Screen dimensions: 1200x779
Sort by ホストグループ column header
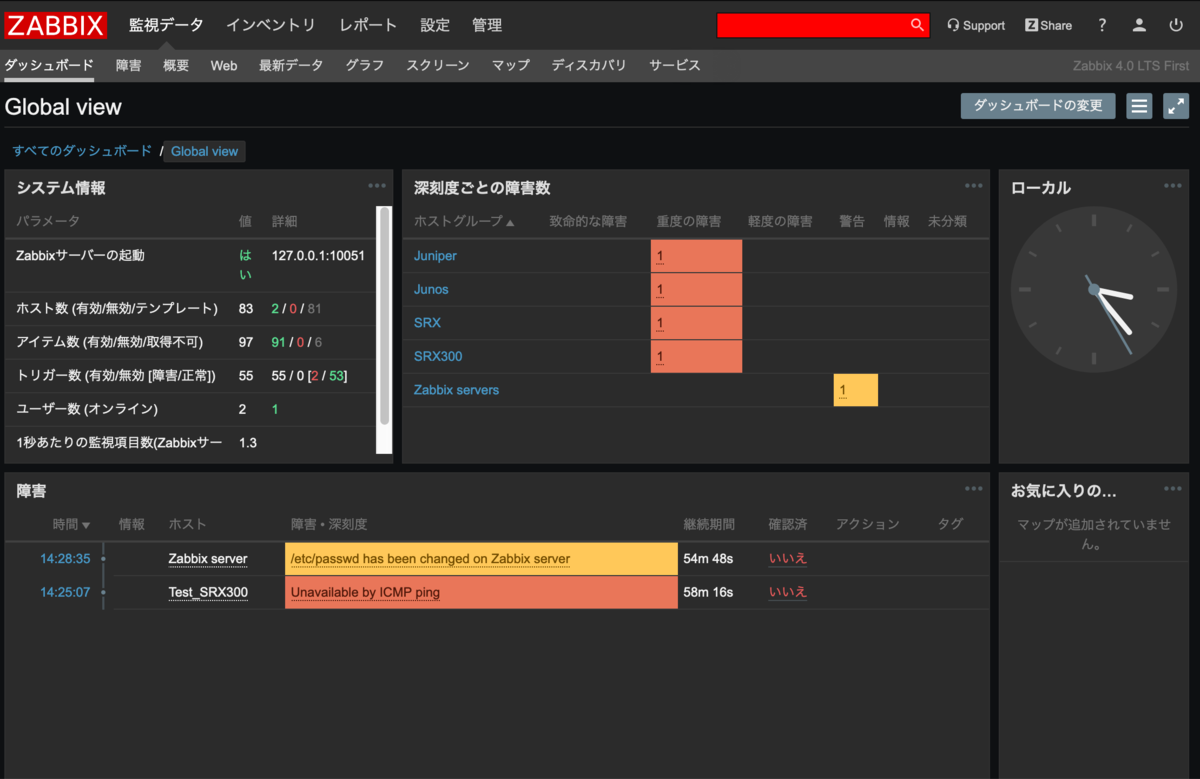[x=464, y=221]
